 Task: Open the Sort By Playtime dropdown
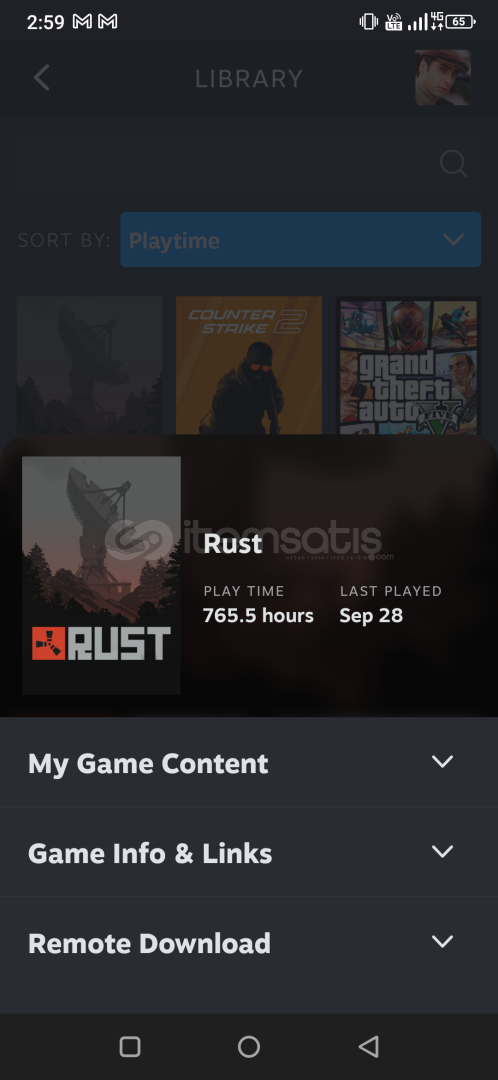tap(300, 240)
